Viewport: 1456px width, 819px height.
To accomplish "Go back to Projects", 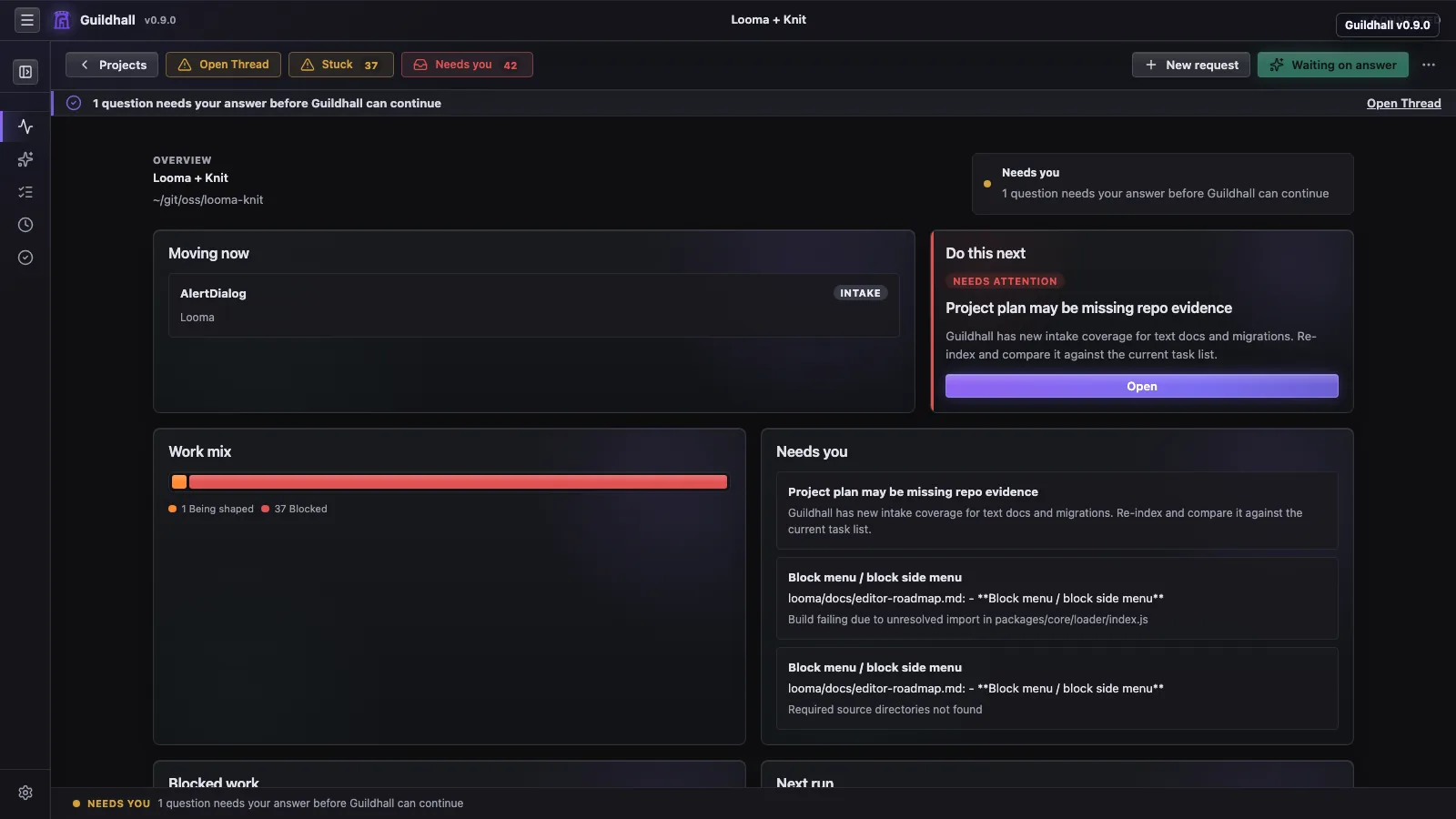I will click(x=112, y=65).
